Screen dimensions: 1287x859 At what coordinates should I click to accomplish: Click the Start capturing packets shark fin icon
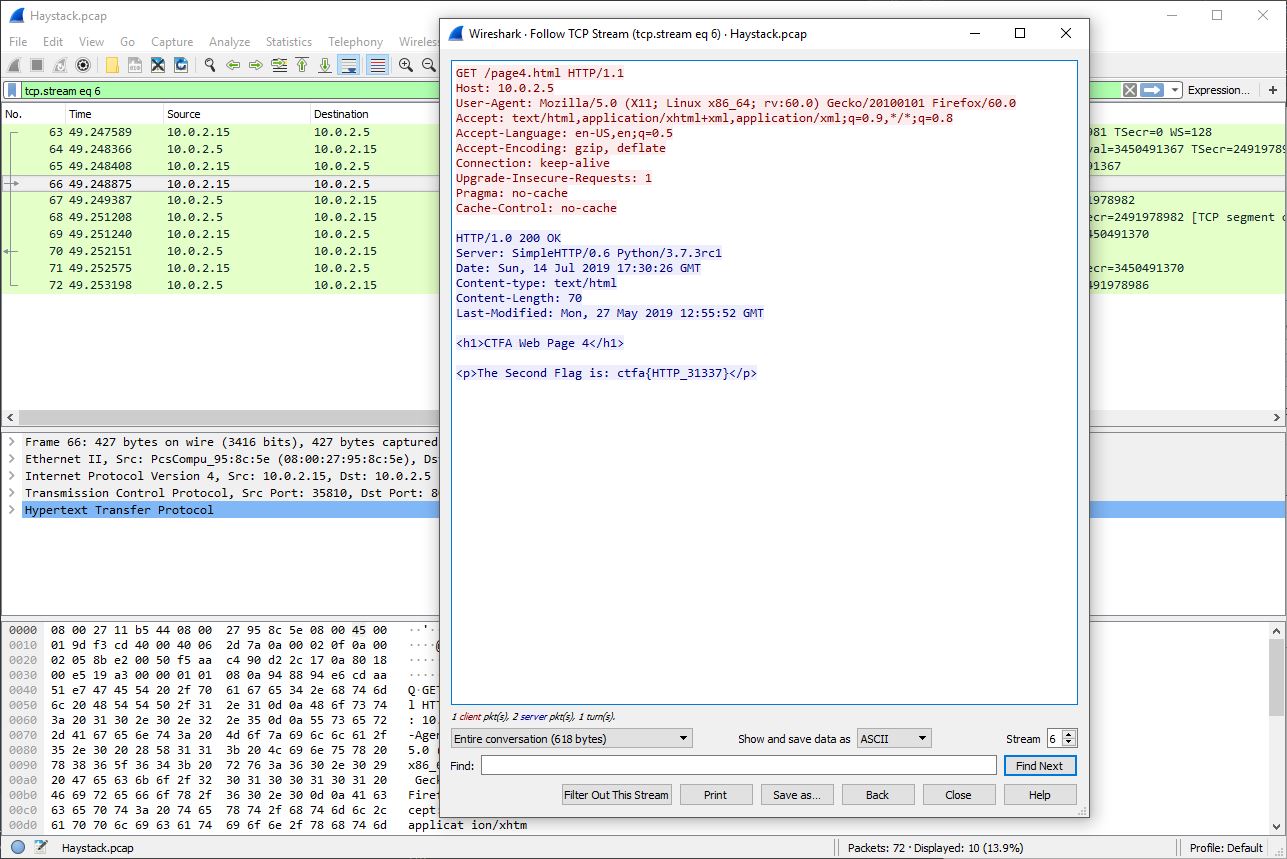13,65
